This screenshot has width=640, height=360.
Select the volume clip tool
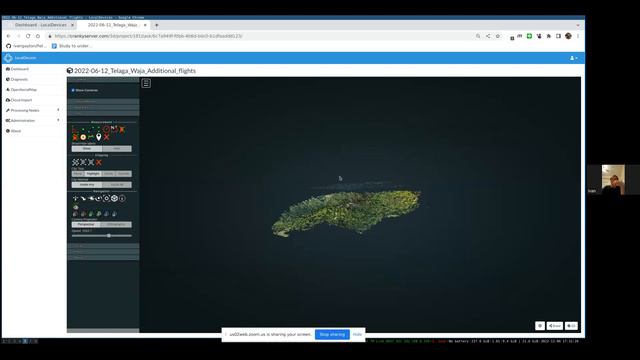coord(75,162)
